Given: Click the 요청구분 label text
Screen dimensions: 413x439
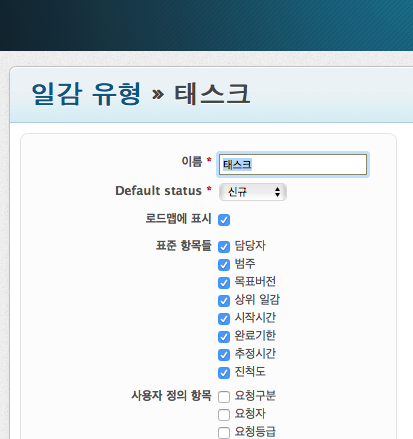Looking at the screenshot, I should (255, 396).
